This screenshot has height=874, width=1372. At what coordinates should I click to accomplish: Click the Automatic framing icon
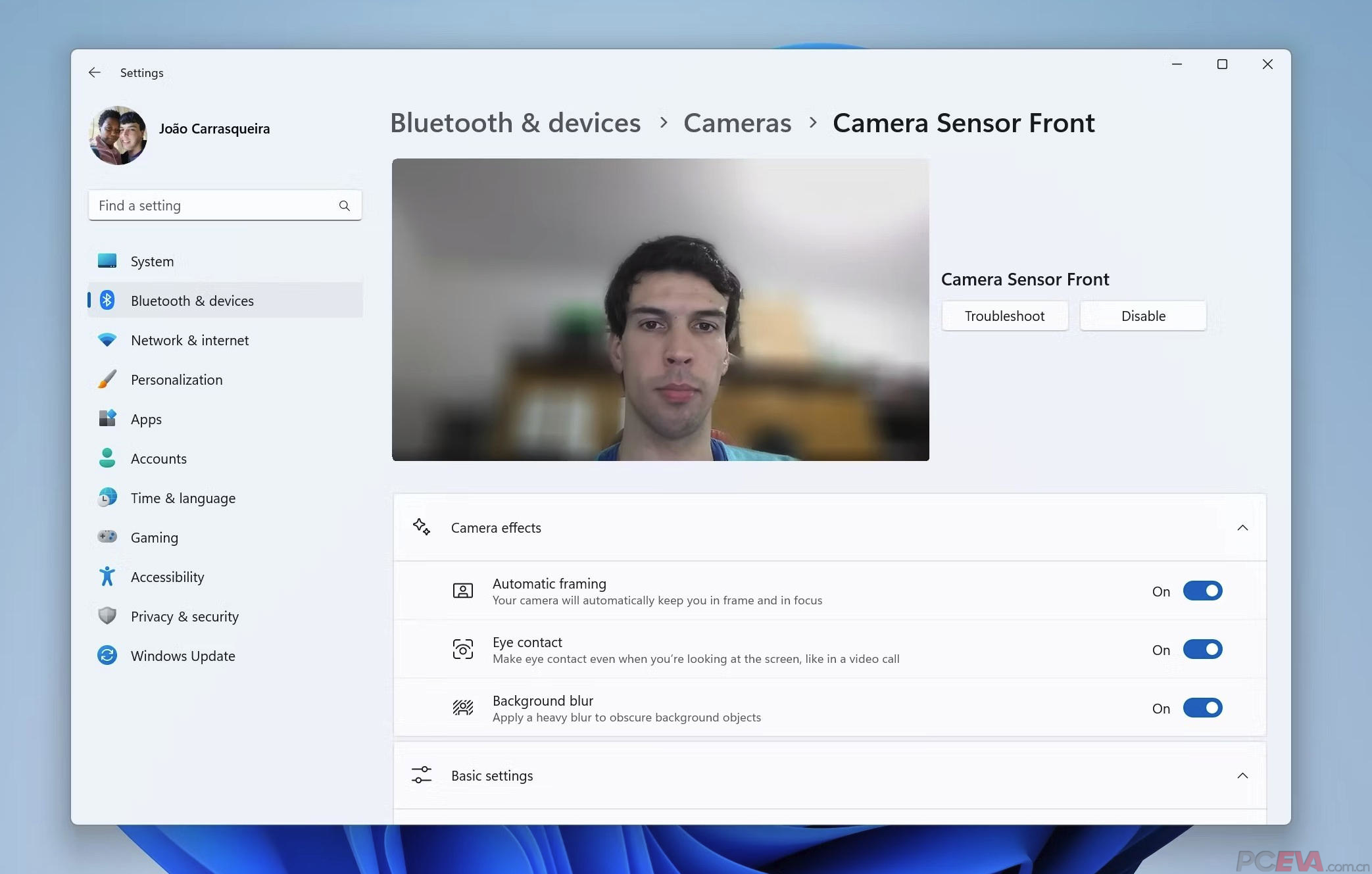click(463, 591)
